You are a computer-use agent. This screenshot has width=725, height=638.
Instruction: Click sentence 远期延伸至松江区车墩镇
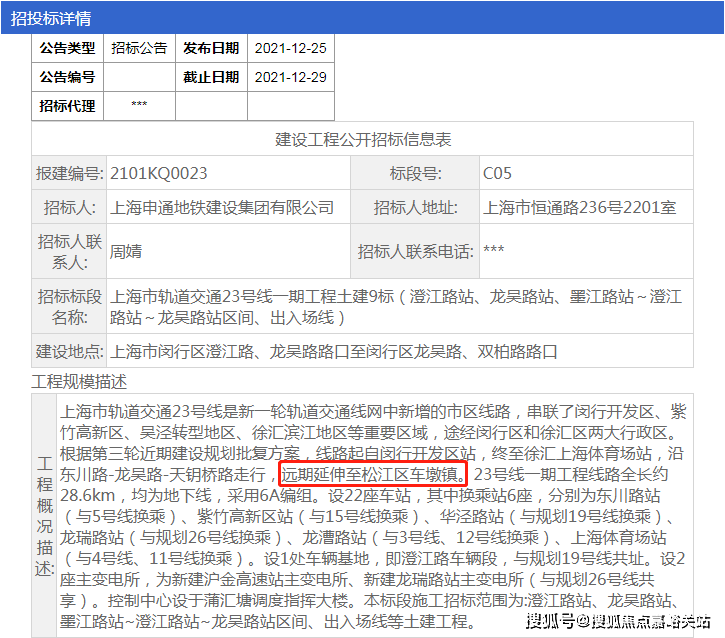[x=374, y=474]
